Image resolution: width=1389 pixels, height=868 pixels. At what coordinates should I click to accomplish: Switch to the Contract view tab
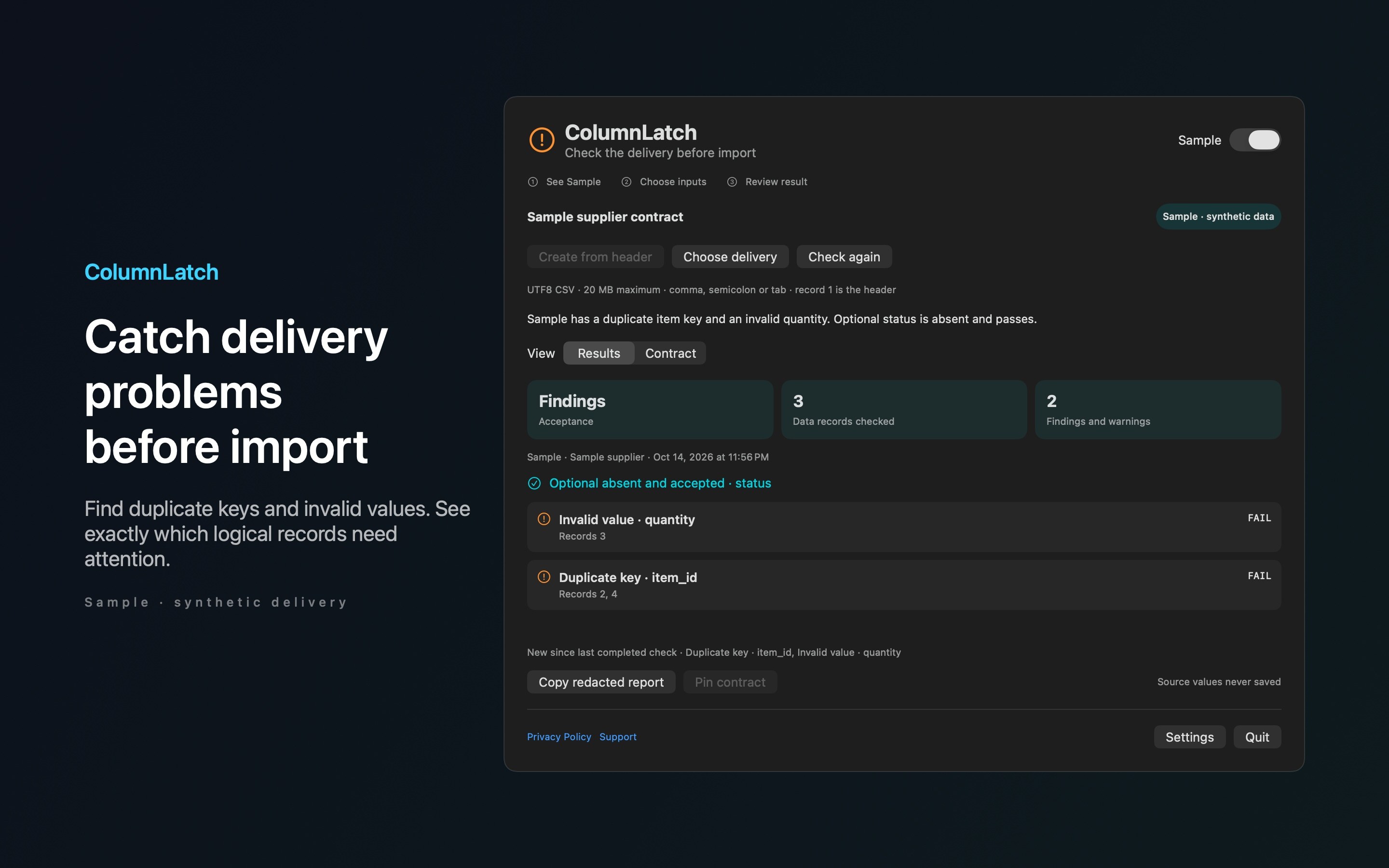coord(670,353)
